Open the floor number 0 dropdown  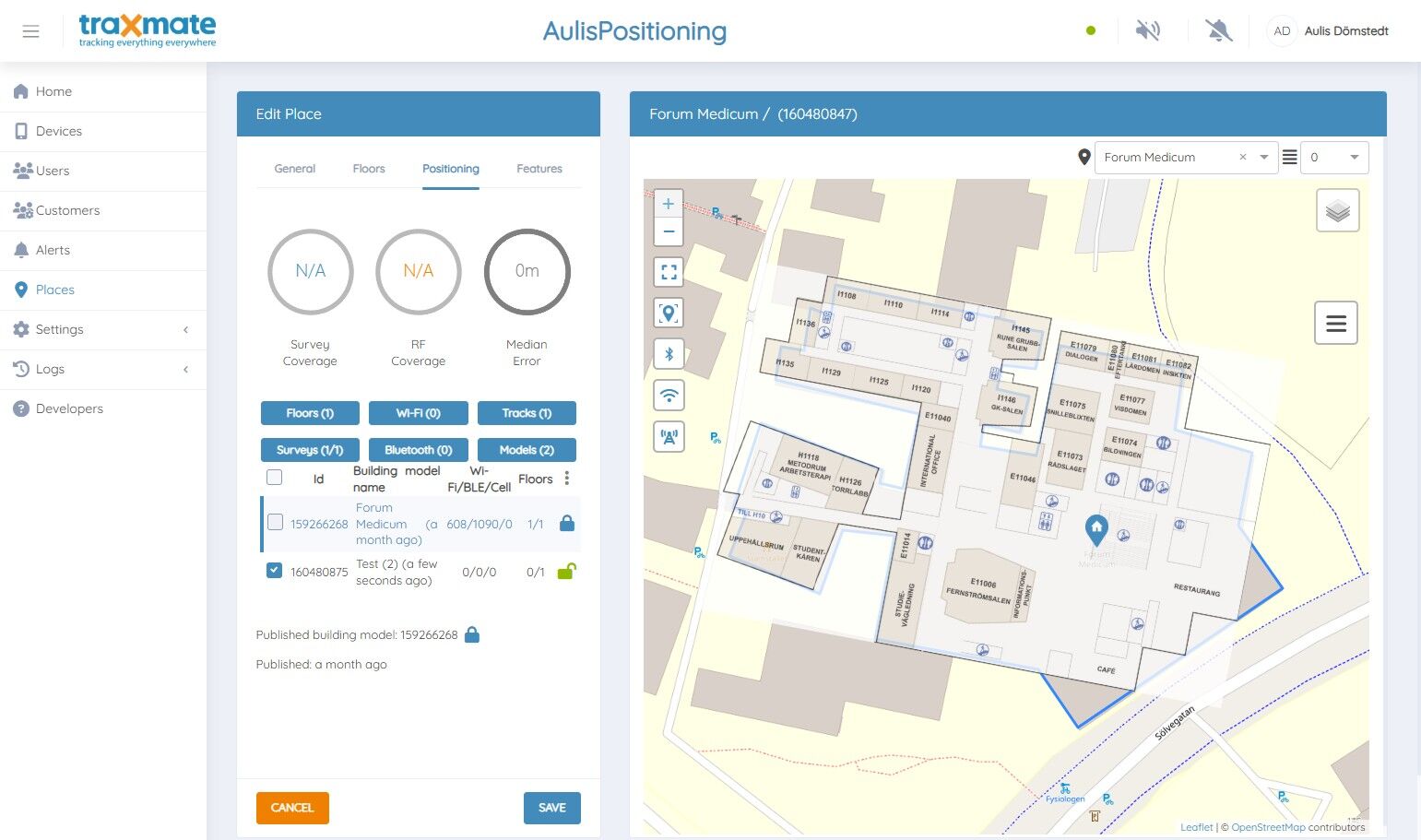(x=1334, y=158)
